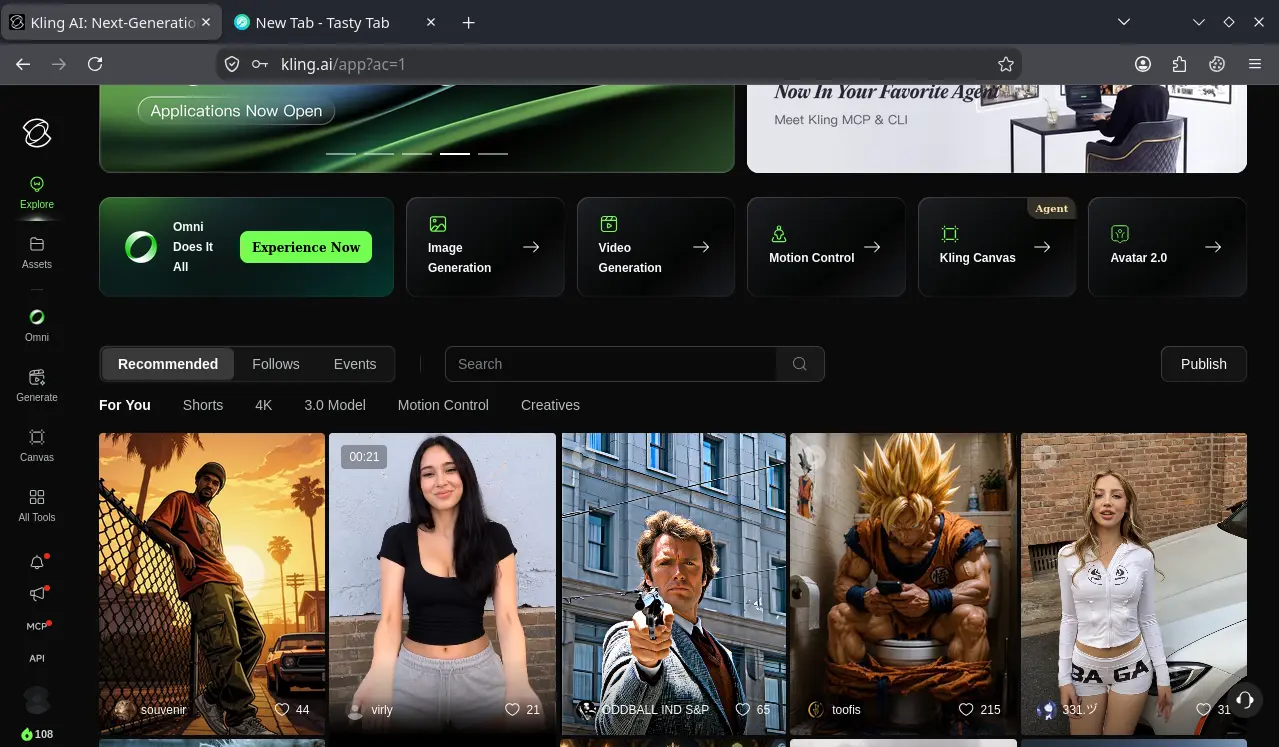Open creator souvenir's profile name
Screen dimensions: 1279x747
click(164, 710)
